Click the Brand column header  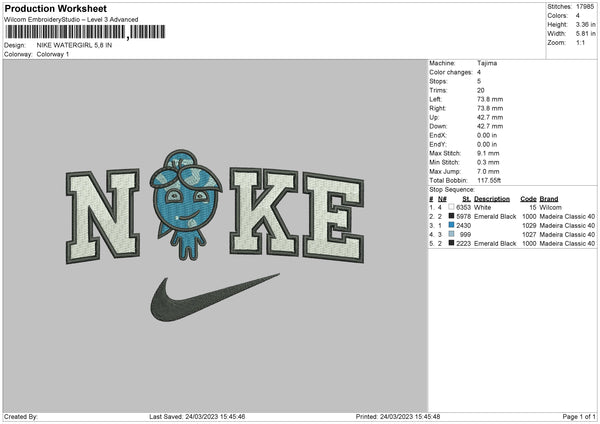[x=549, y=199]
